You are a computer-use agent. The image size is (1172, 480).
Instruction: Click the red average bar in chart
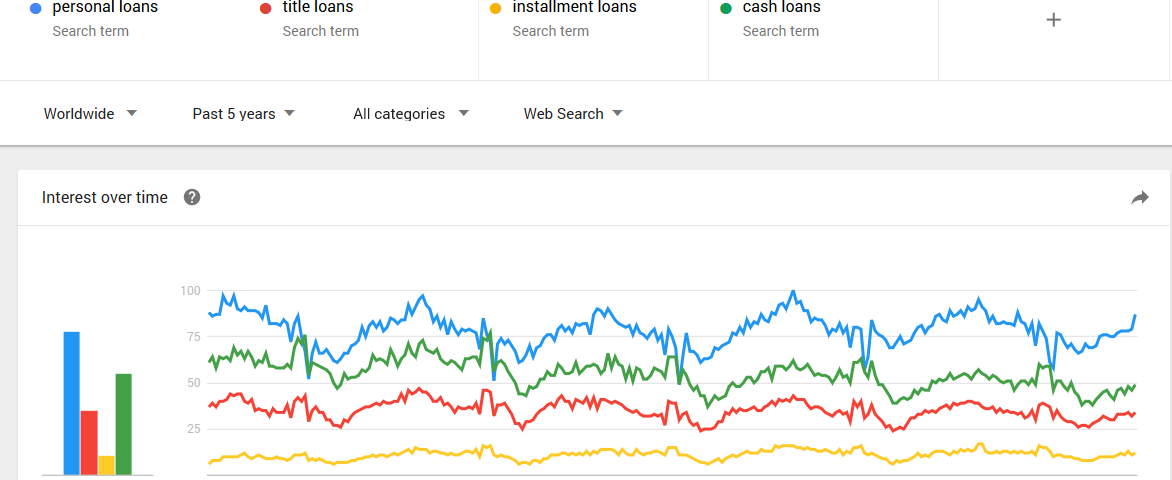(x=89, y=443)
